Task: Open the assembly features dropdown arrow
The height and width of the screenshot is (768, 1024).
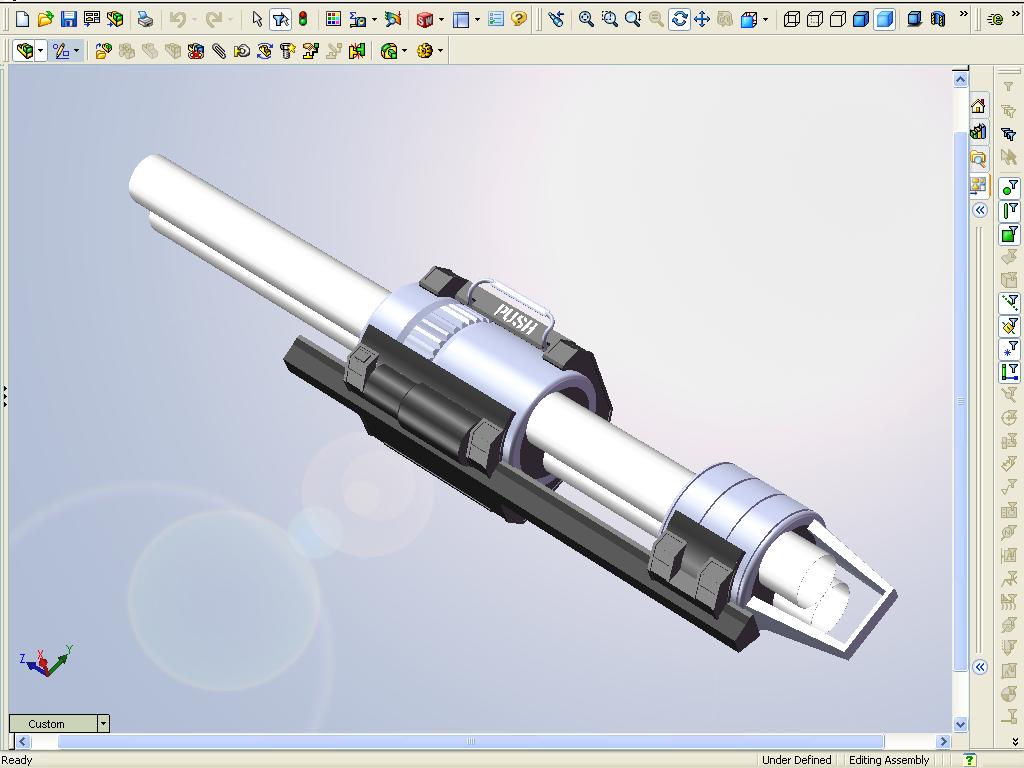Action: coord(404,50)
